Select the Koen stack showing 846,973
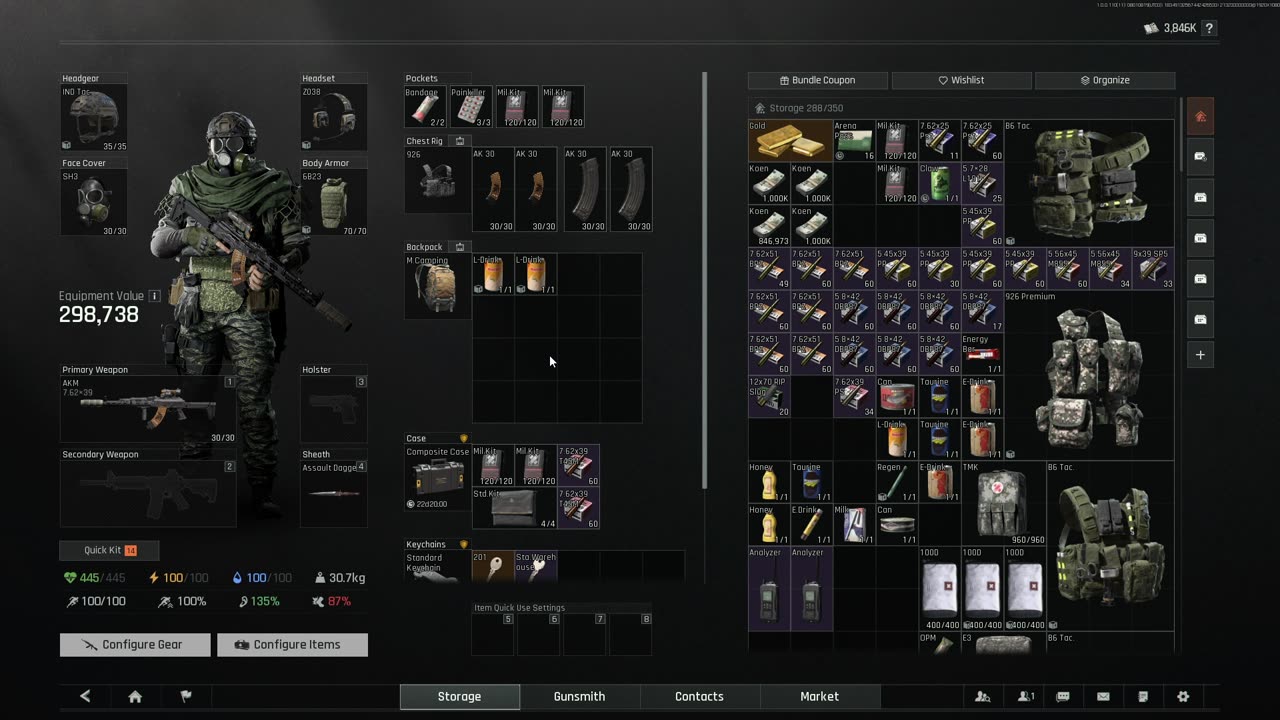Viewport: 1280px width, 720px height. (769, 226)
